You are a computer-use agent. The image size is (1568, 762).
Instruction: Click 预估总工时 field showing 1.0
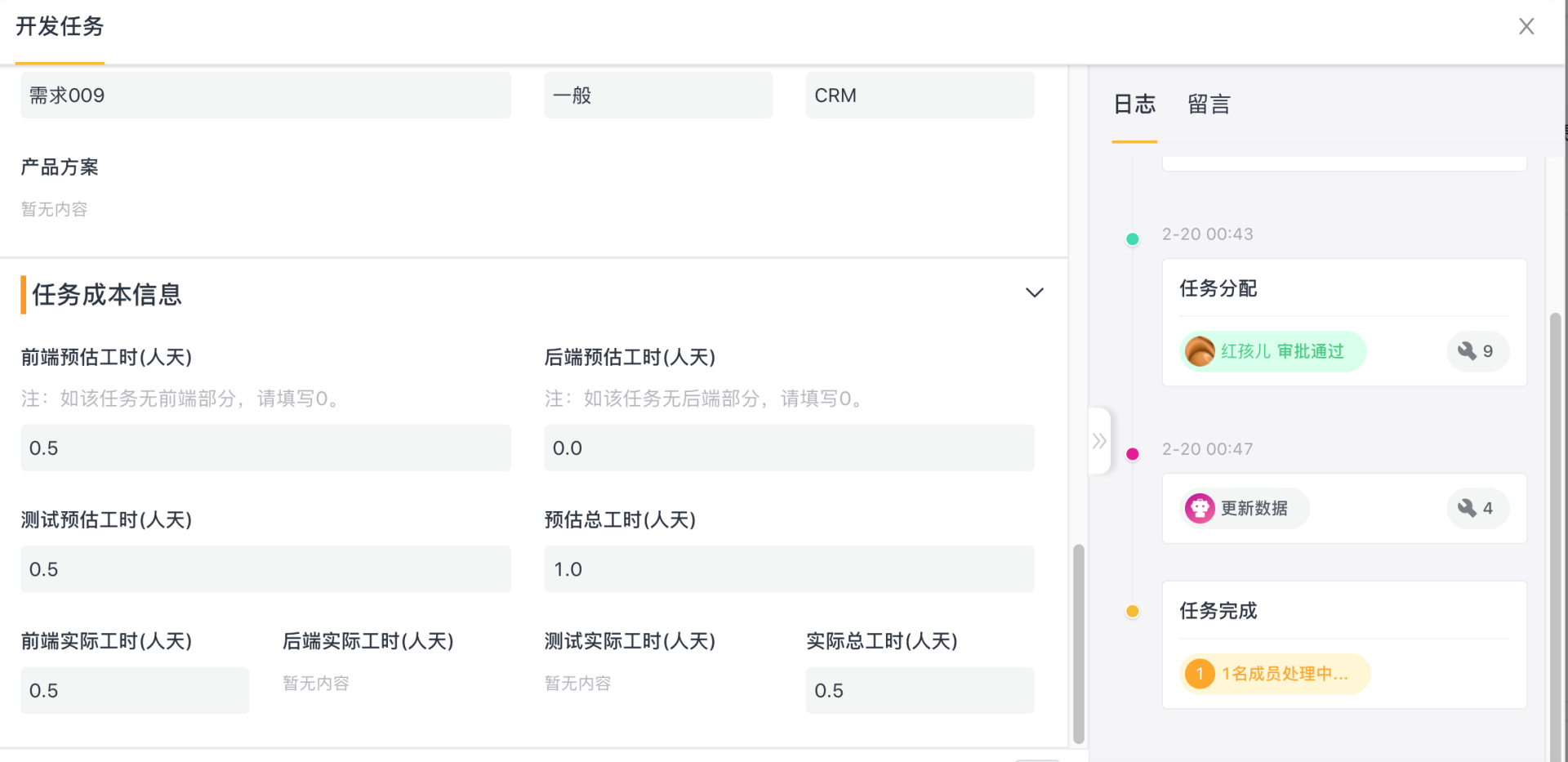pyautogui.click(x=789, y=569)
